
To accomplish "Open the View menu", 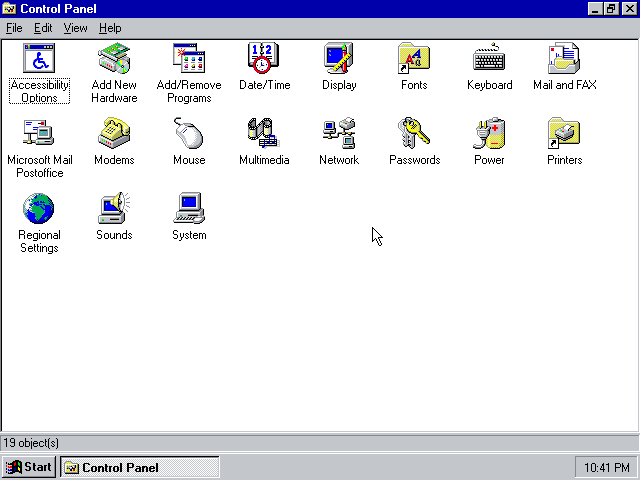I will point(76,28).
